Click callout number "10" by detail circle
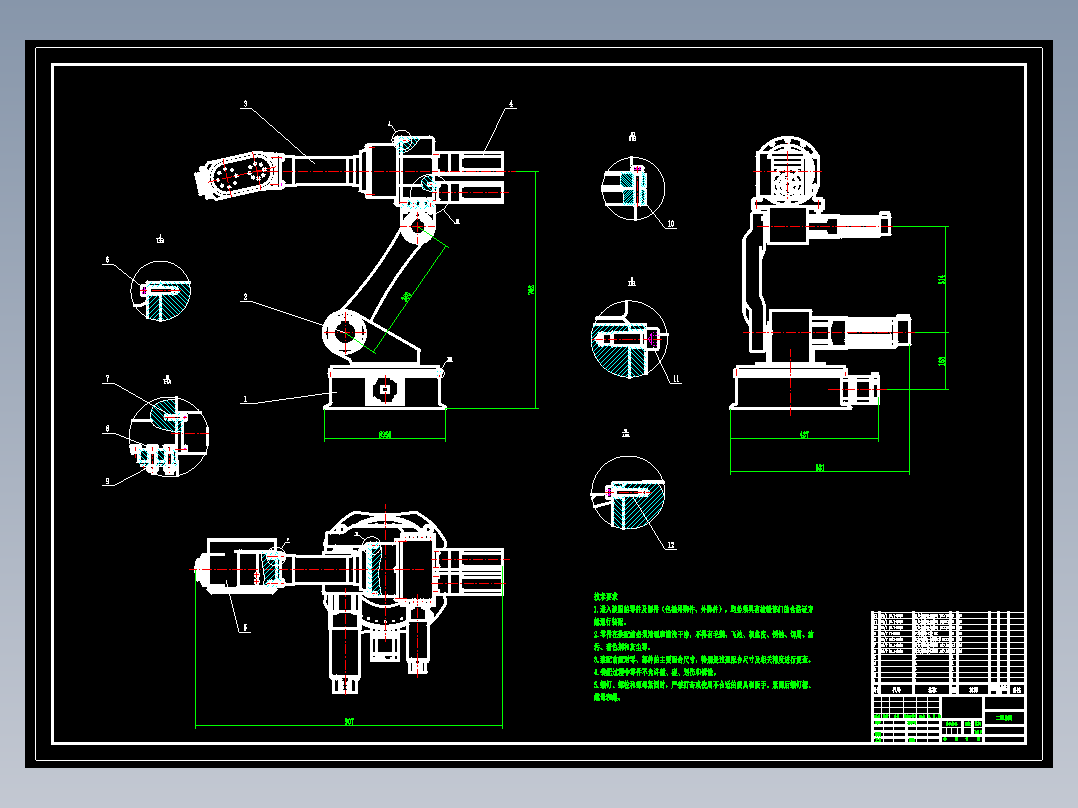This screenshot has width=1078, height=808. coord(671,223)
